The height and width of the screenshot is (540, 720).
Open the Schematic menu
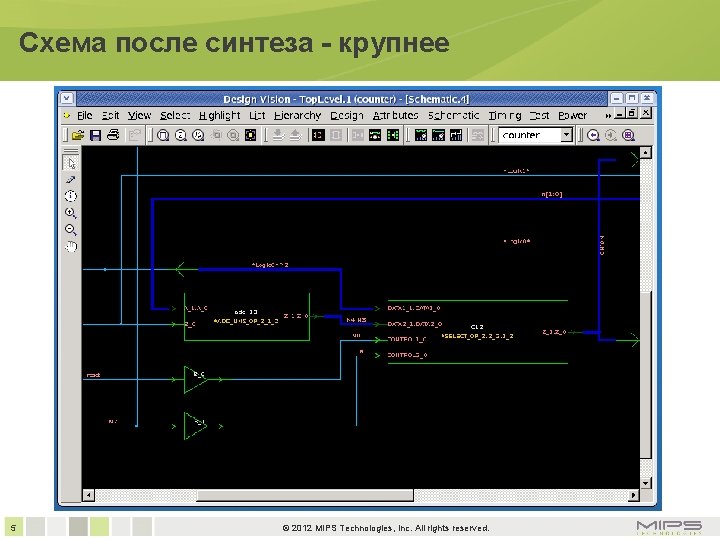[x=453, y=115]
